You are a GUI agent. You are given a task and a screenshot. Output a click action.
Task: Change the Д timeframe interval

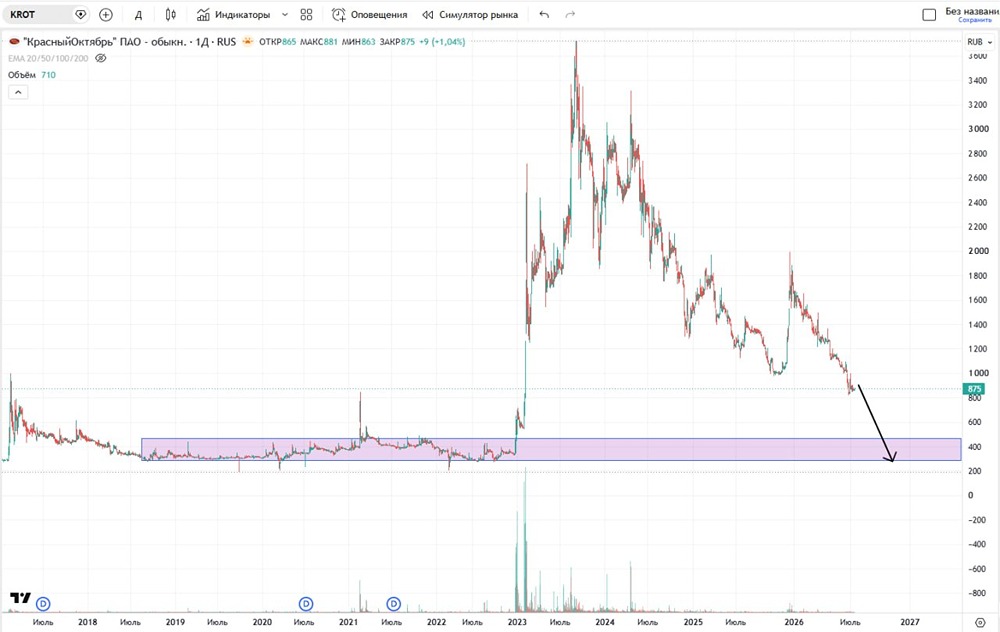tap(138, 14)
